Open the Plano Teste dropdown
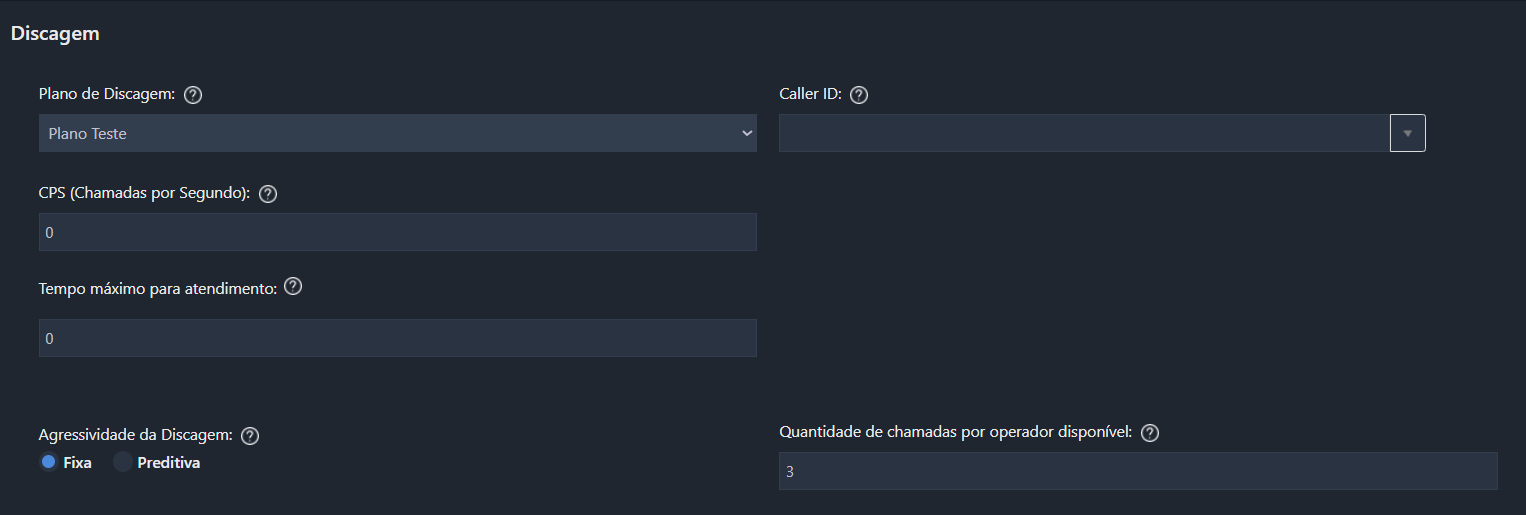Image resolution: width=1526 pixels, height=515 pixels. coord(397,133)
